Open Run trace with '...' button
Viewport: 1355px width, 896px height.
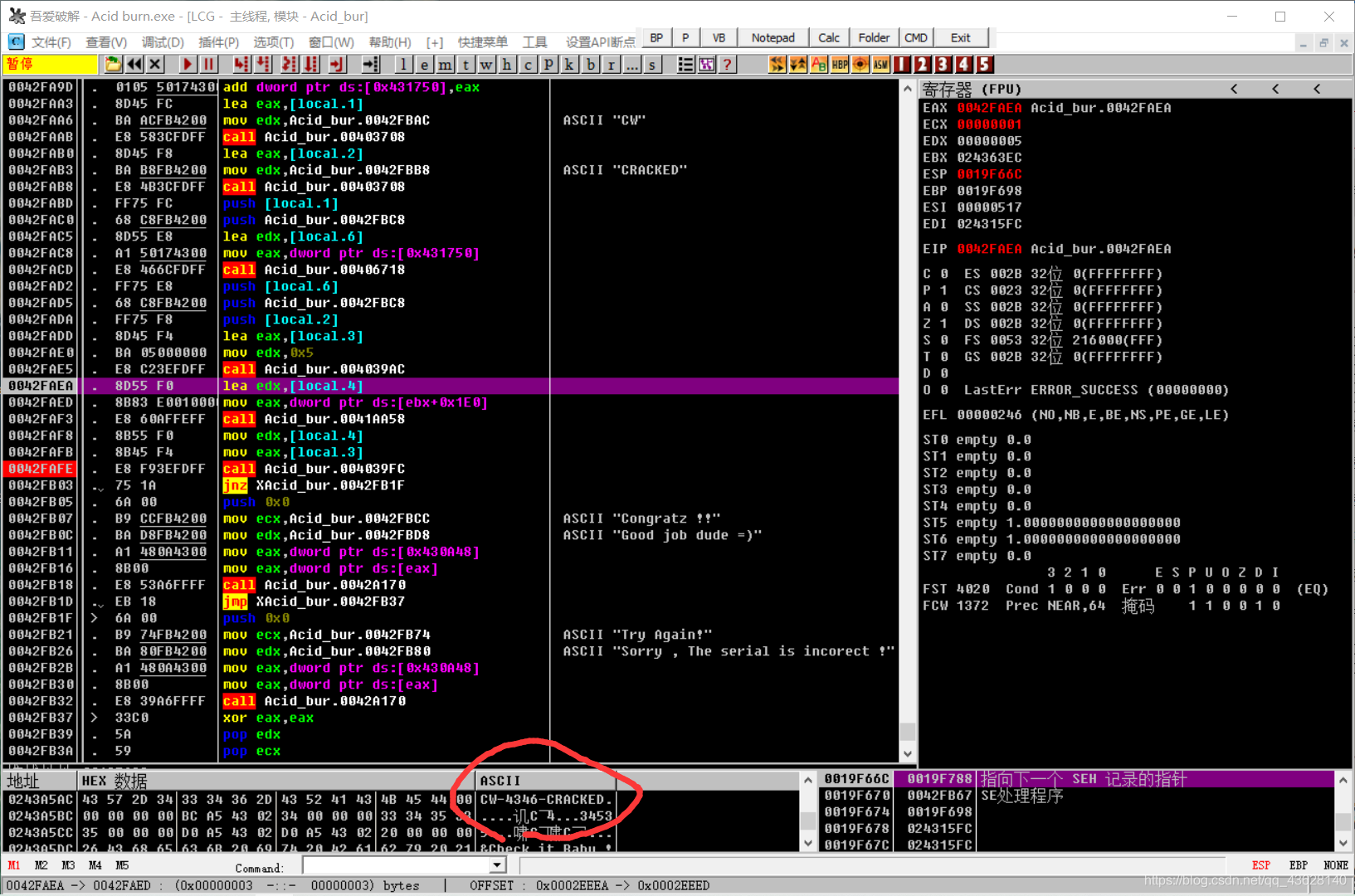click(x=631, y=64)
